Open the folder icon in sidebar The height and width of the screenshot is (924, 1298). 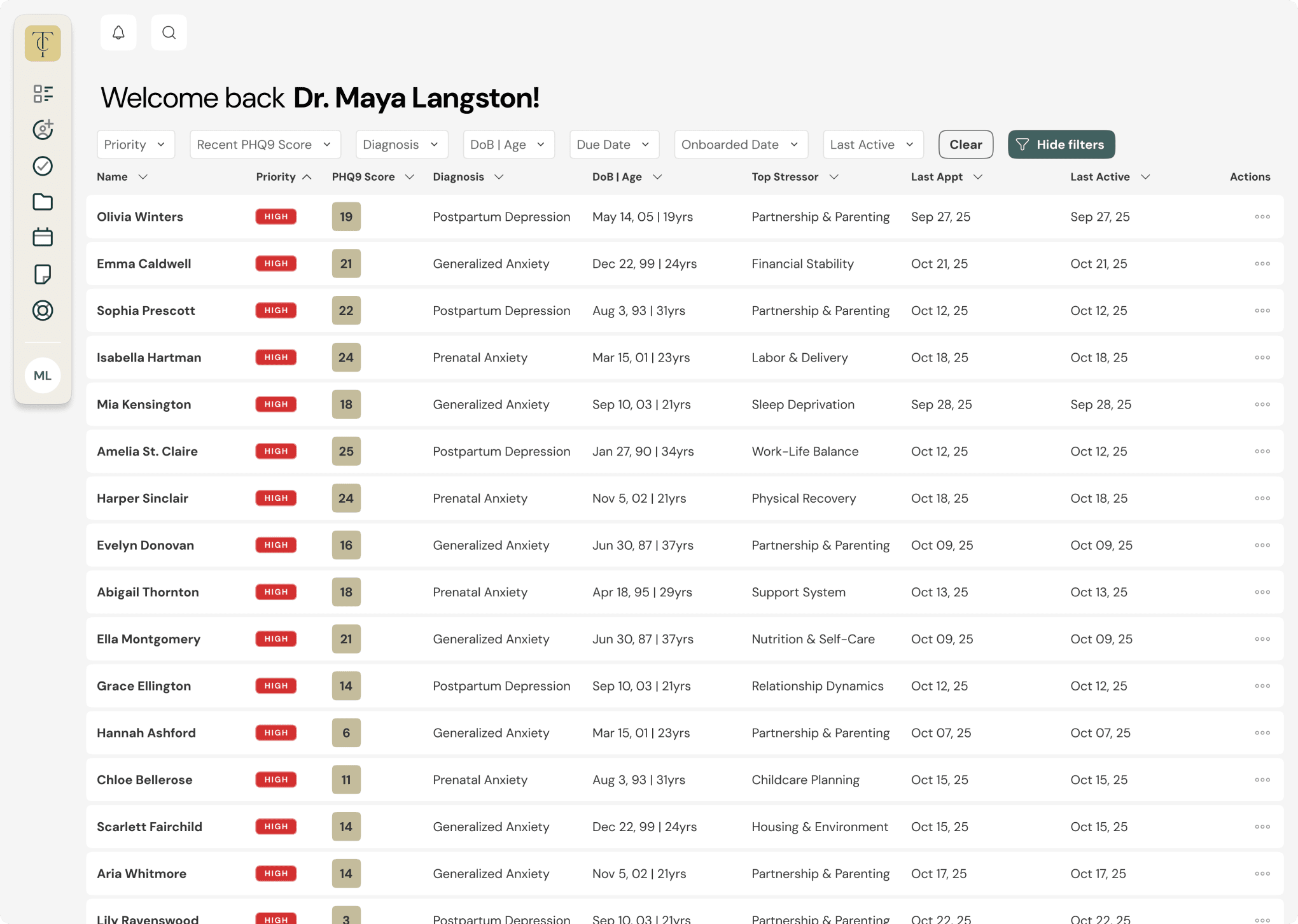point(43,202)
